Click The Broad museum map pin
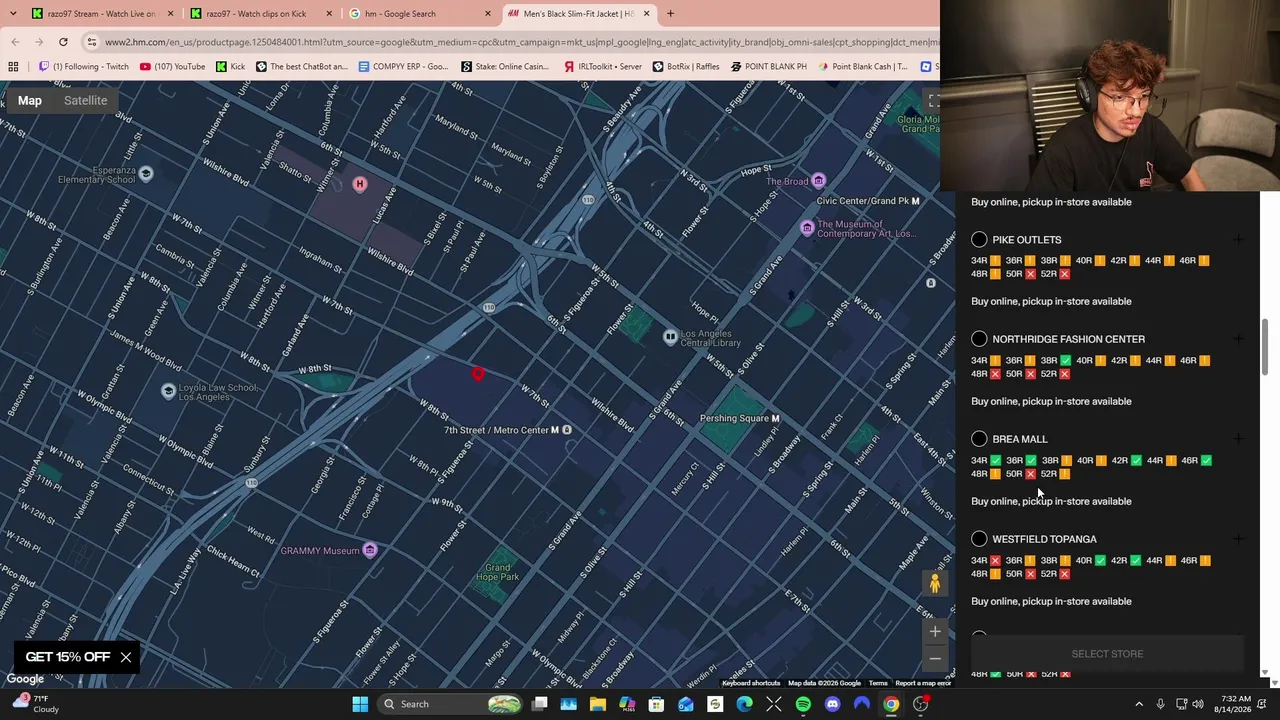This screenshot has height=720, width=1280. 818,181
